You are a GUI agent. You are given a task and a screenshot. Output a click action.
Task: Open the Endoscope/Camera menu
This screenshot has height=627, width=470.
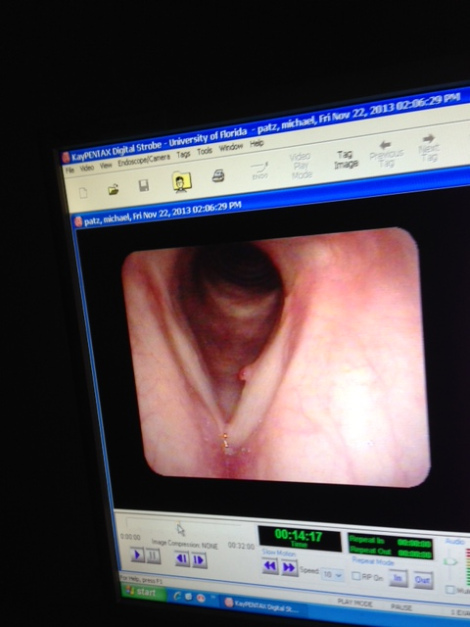(x=144, y=161)
